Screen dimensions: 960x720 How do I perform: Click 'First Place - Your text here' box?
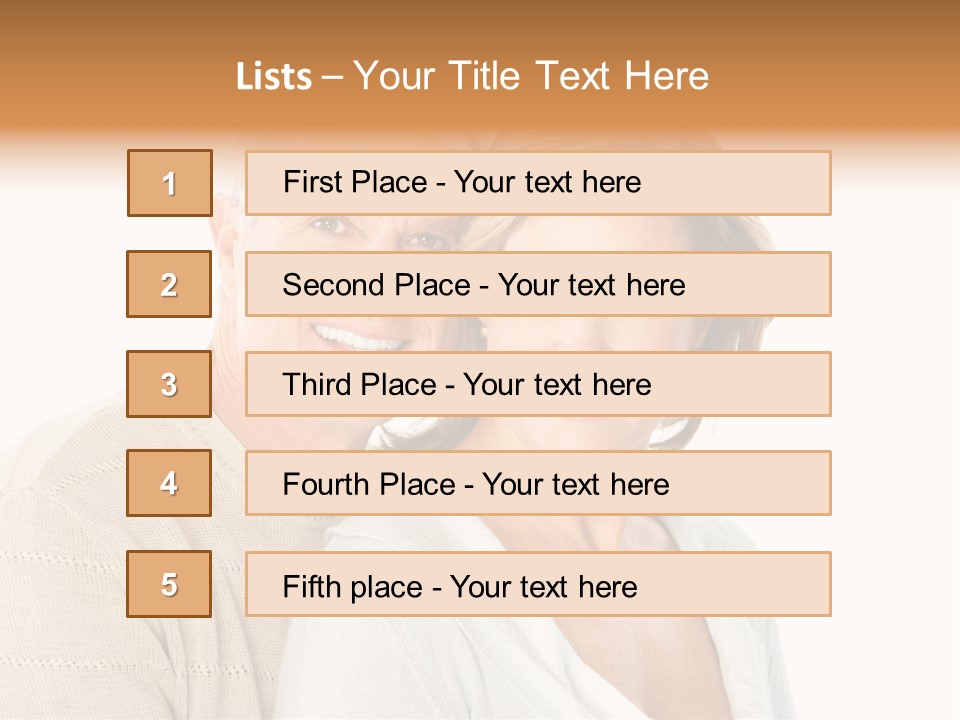click(x=538, y=183)
